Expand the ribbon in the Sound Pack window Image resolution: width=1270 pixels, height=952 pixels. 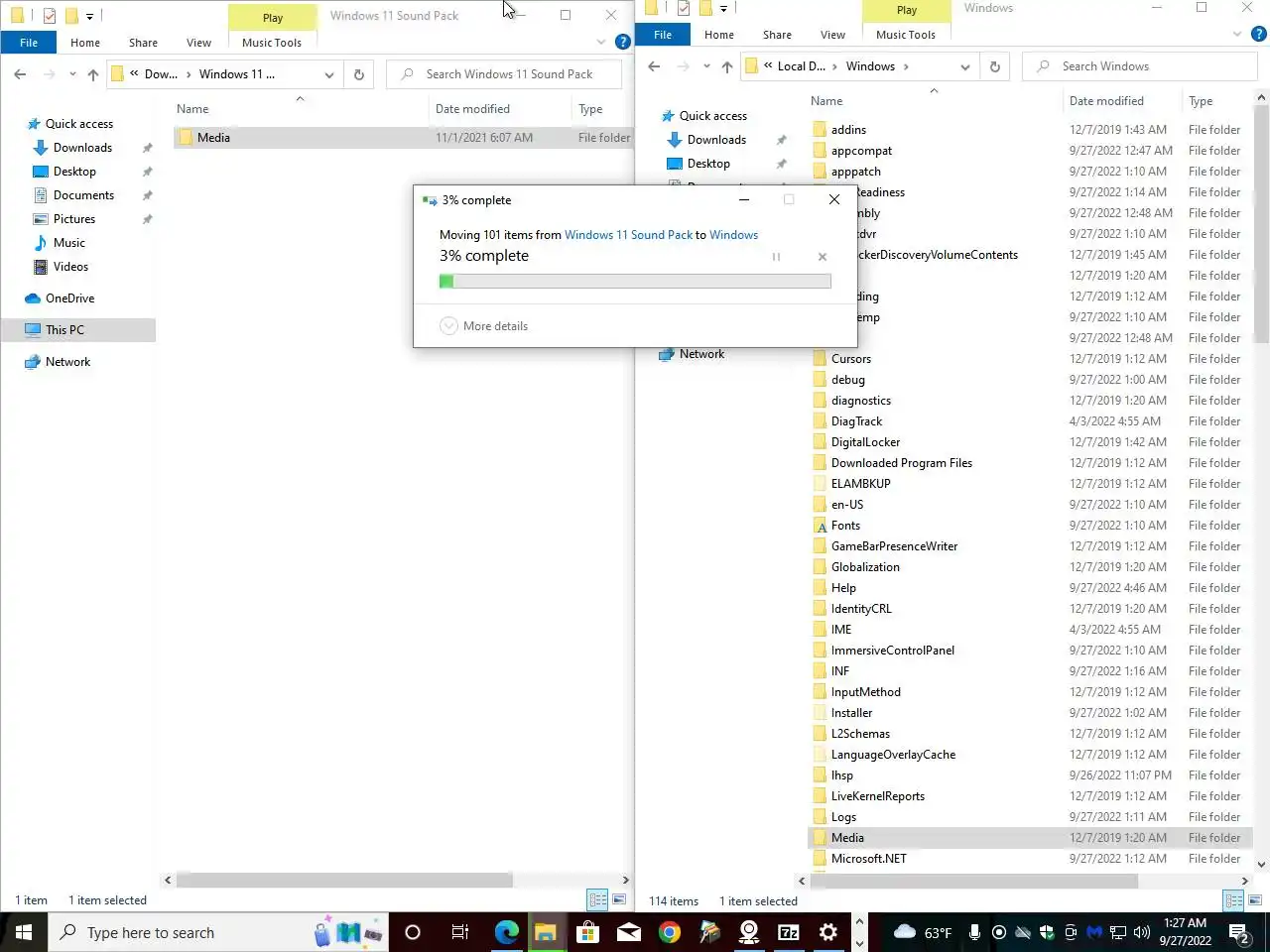600,42
